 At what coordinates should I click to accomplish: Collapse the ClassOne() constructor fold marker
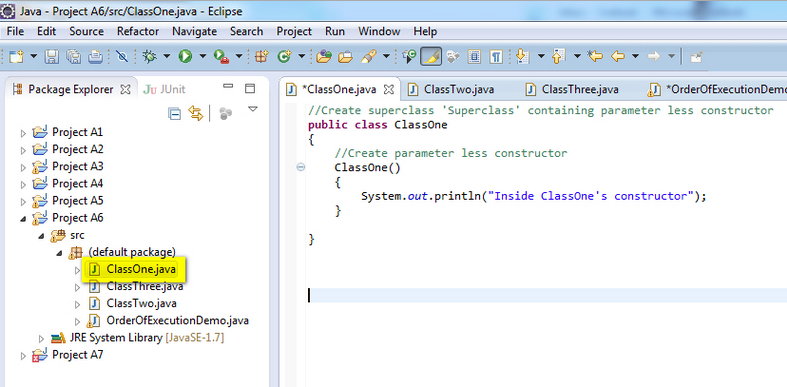point(301,168)
